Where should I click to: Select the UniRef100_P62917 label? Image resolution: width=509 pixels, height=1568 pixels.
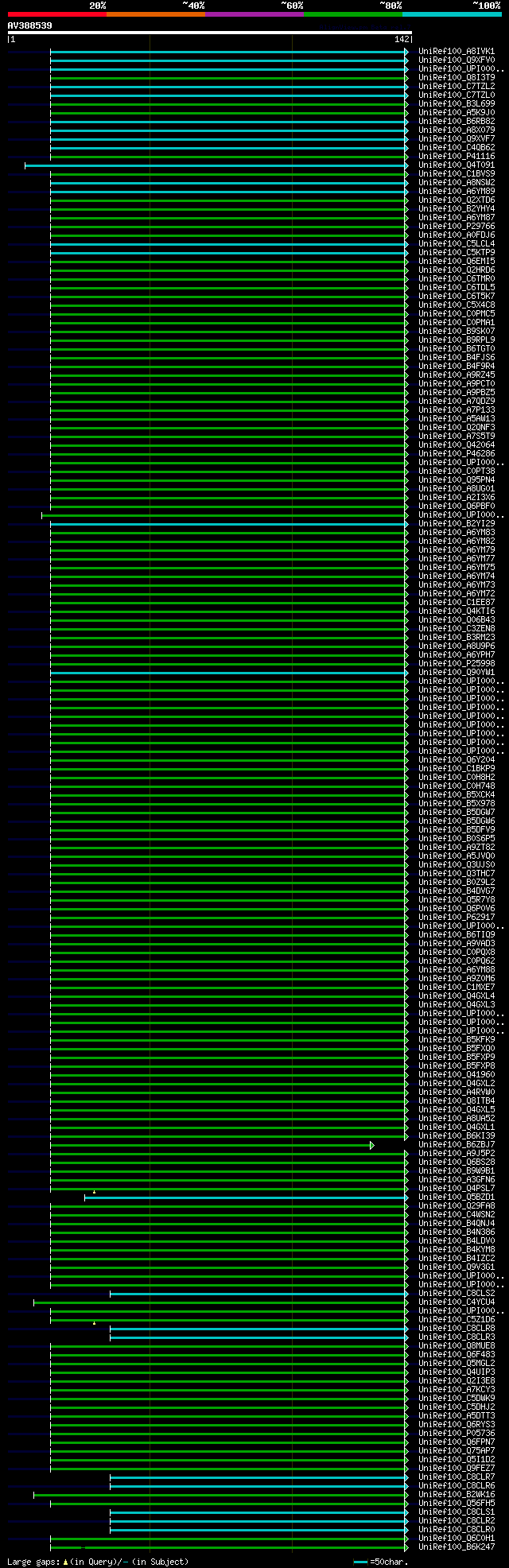457,917
